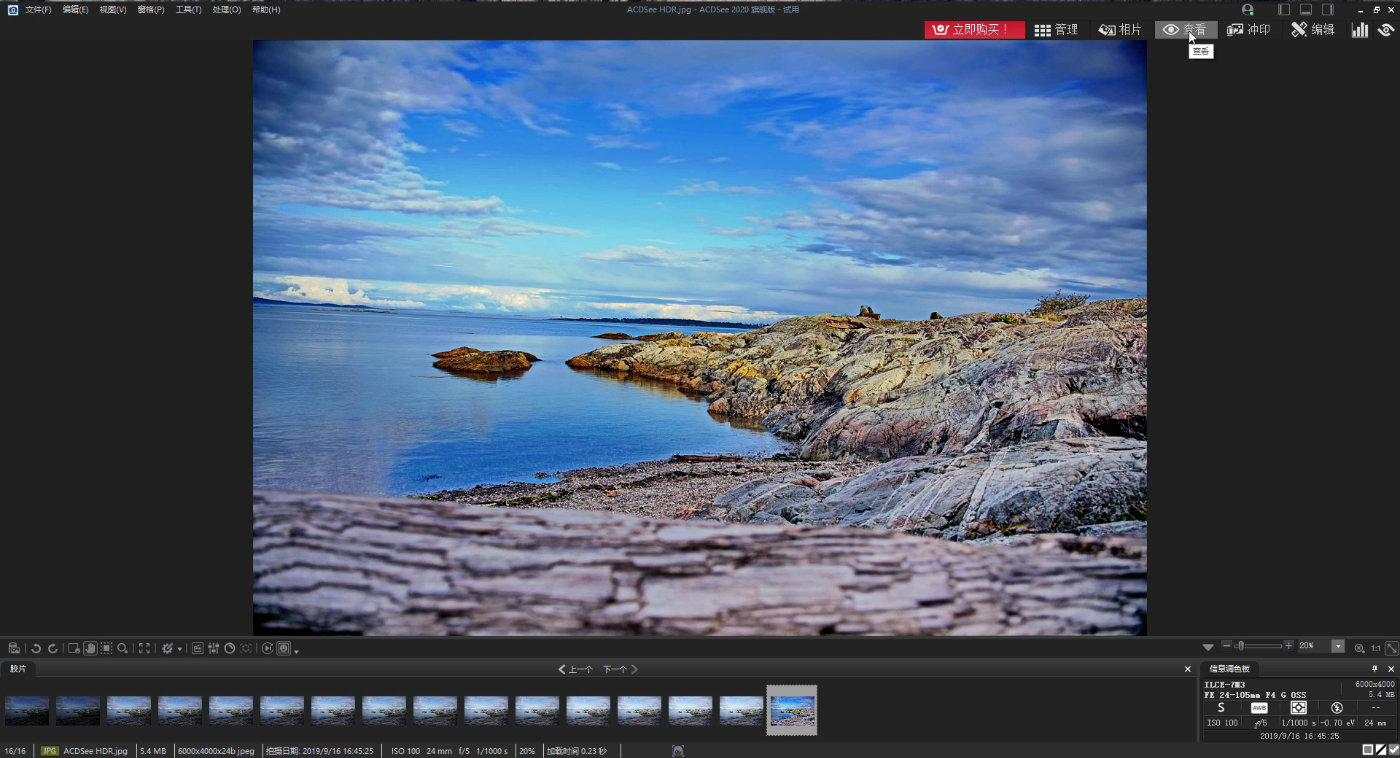Switch to the 编辑 mode tab

point(1312,30)
